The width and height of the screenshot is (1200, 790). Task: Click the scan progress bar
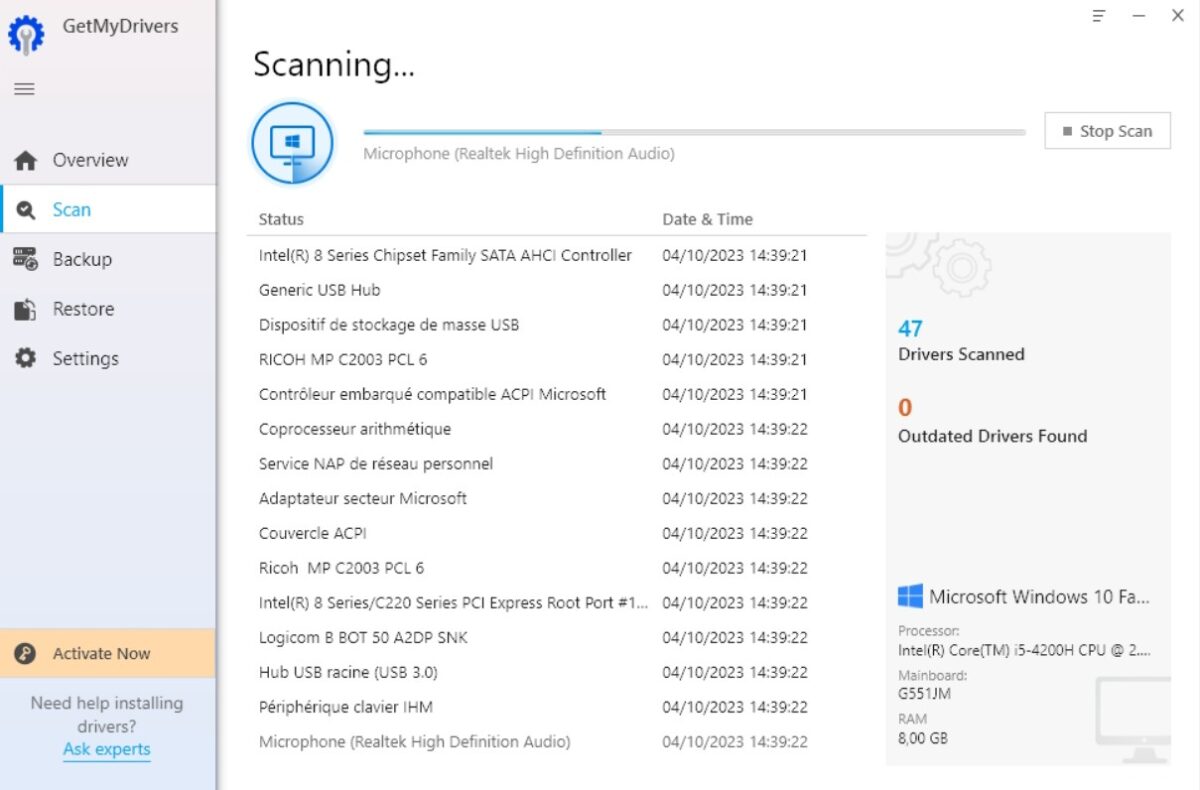pos(694,132)
